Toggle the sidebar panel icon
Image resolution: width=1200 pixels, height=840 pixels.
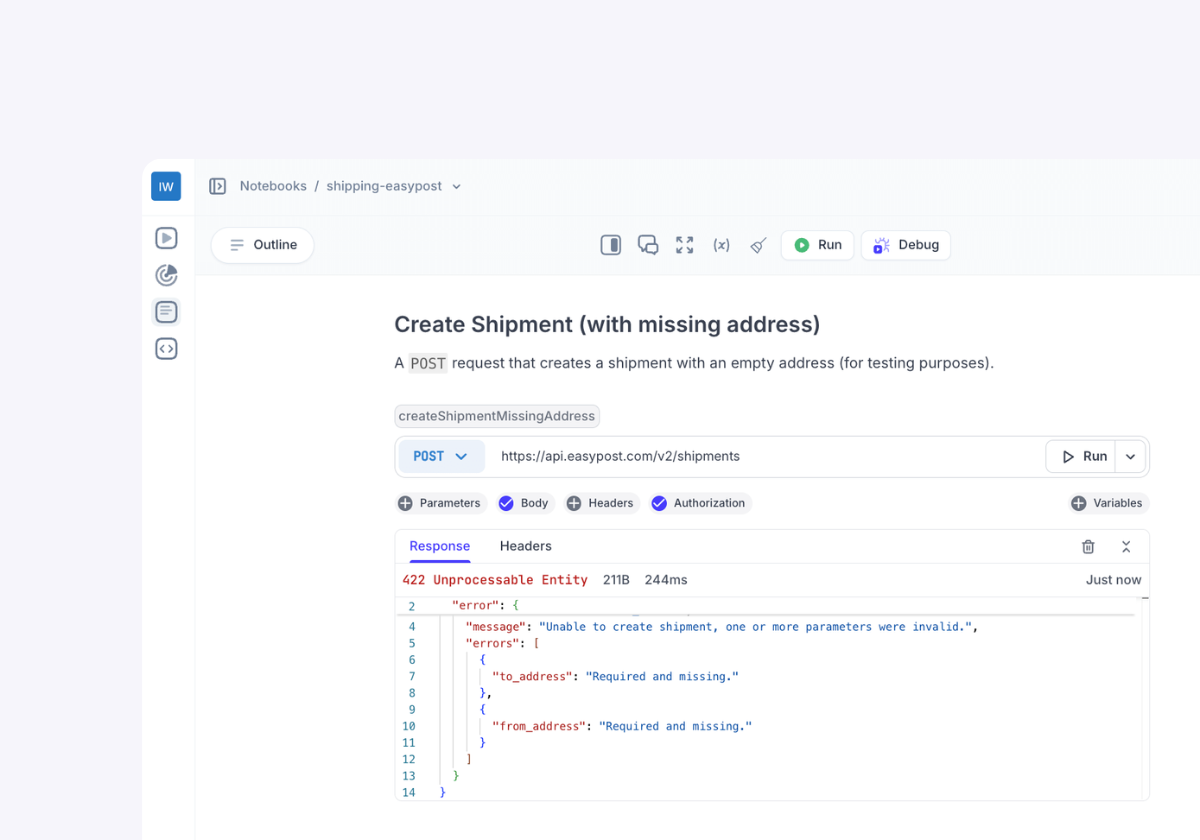point(217,186)
